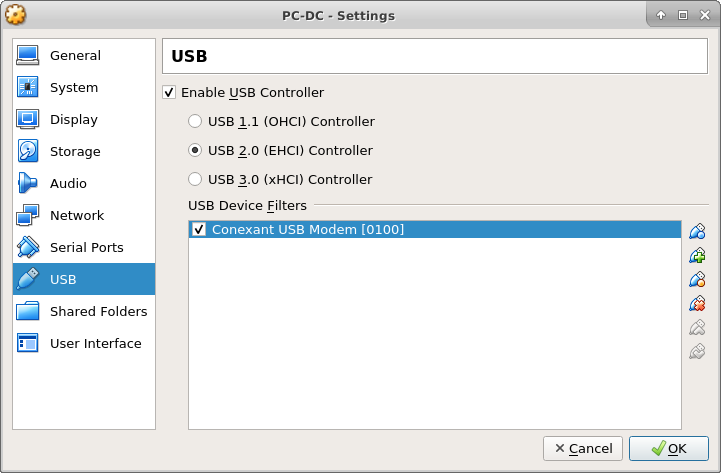
Task: Go to Network settings icon
Action: tap(28, 215)
